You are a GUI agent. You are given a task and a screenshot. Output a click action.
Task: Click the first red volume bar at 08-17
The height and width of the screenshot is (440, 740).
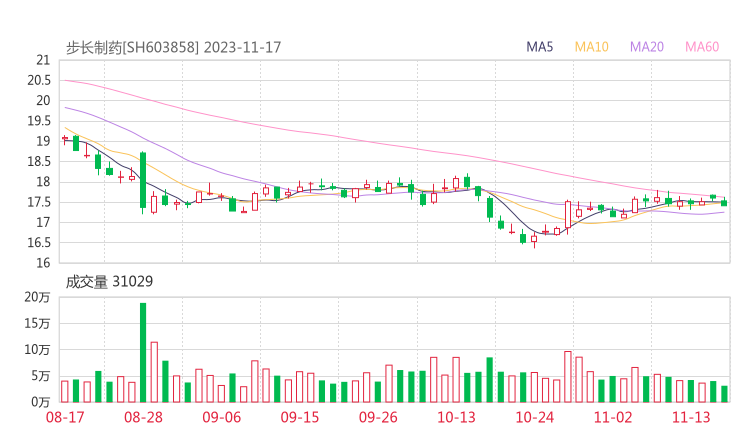(x=65, y=391)
